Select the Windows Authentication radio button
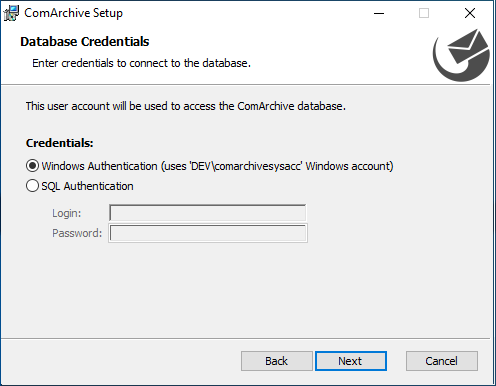This screenshot has height=386, width=496. pyautogui.click(x=32, y=166)
